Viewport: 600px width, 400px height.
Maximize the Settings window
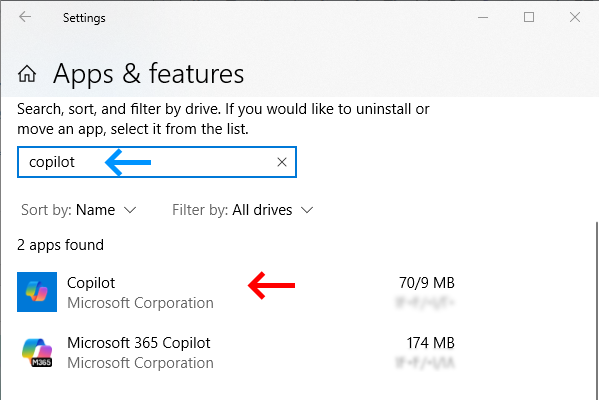529,17
